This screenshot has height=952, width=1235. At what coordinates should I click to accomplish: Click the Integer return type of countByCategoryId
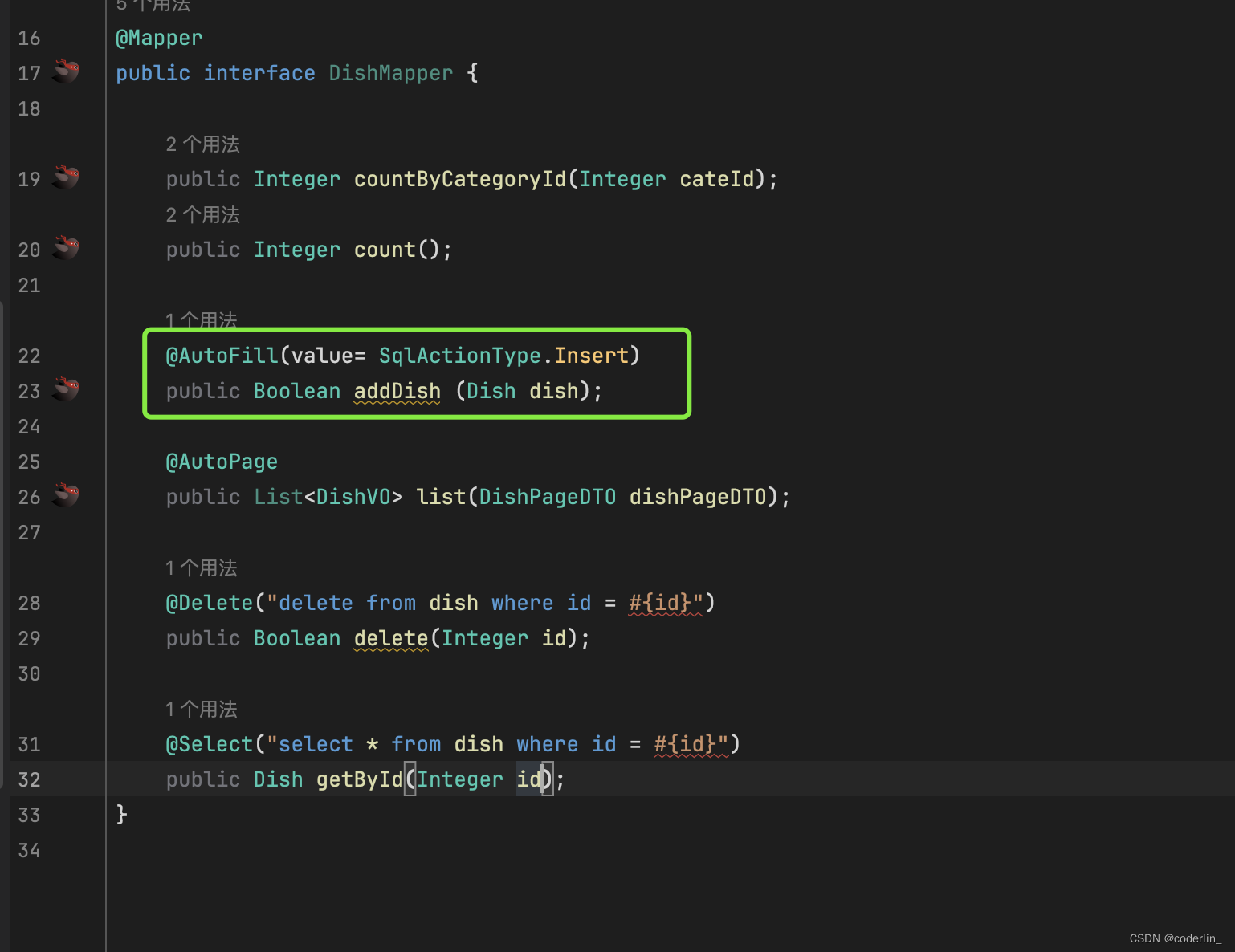[297, 179]
